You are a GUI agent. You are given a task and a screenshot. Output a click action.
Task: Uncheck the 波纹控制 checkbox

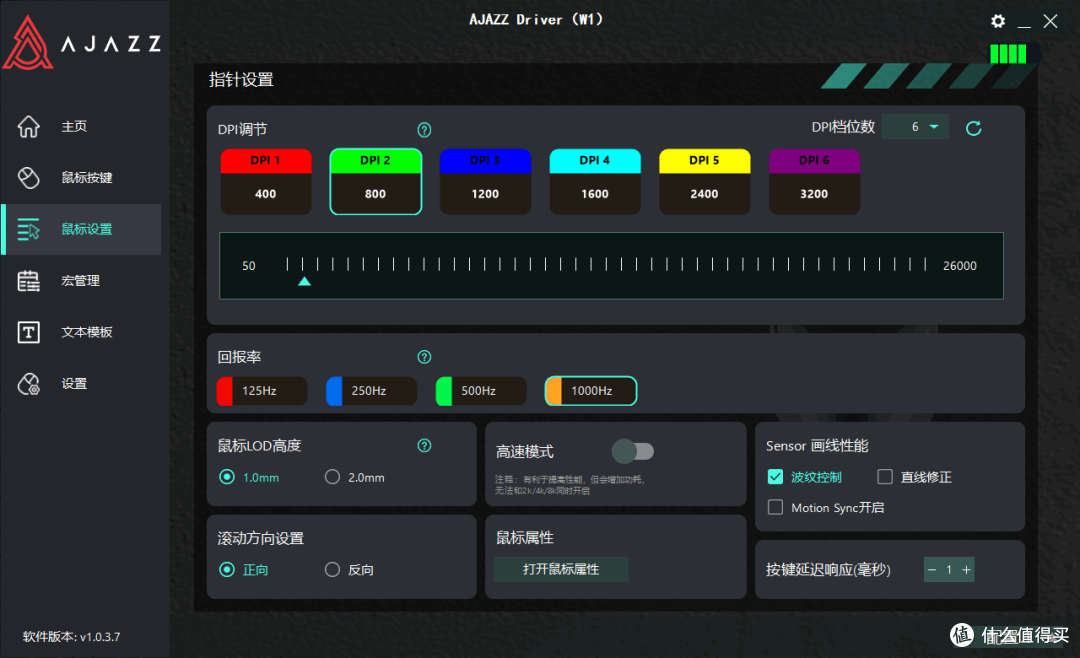pos(776,476)
